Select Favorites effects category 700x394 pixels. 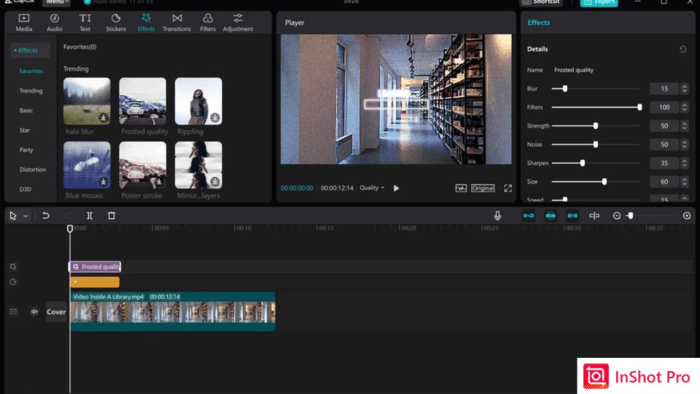(31, 71)
